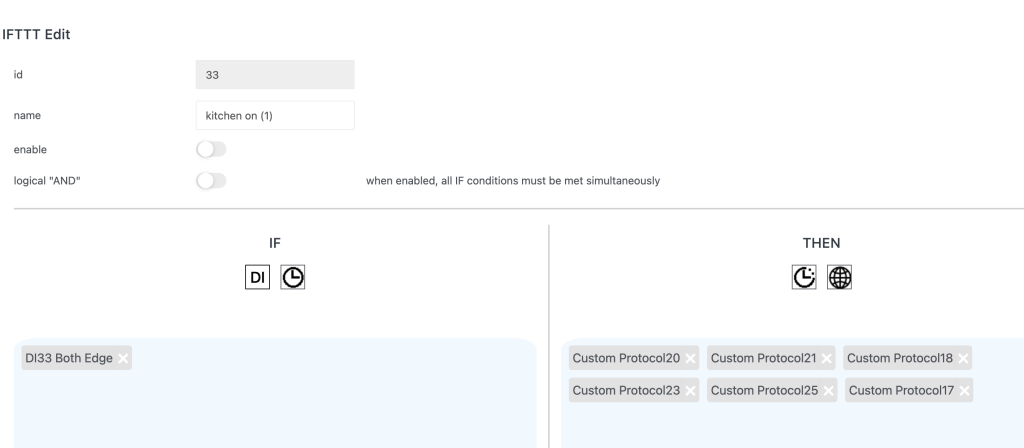Delete Custom Protocol17 action
Image resolution: width=1024 pixels, height=448 pixels.
[963, 389]
